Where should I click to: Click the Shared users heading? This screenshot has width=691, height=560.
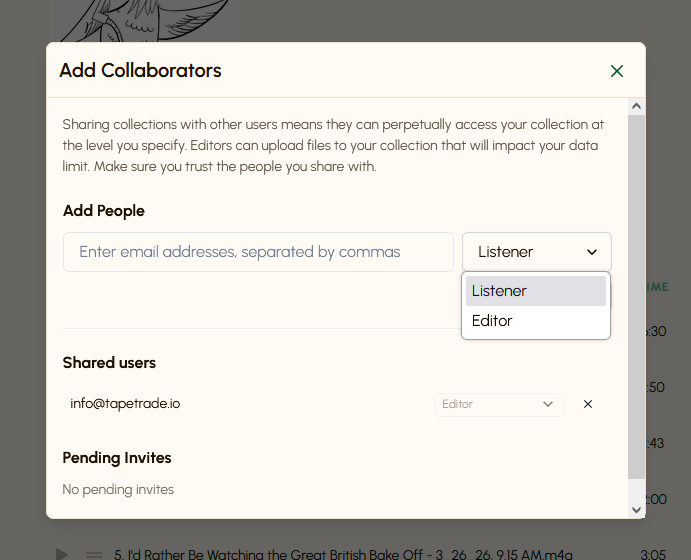109,363
